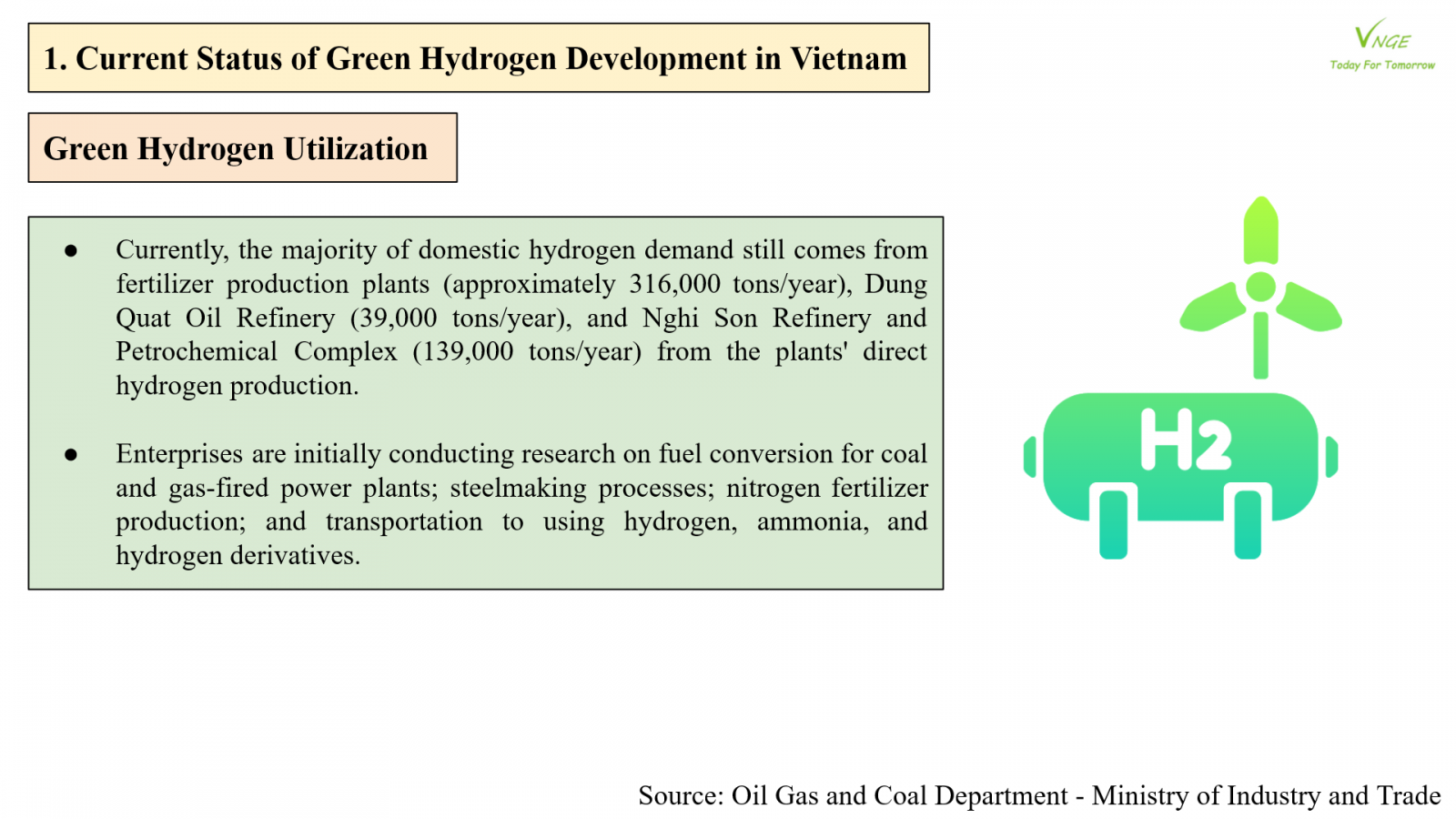
Task: Click the VNGE logo in the corner
Action: [1381, 37]
